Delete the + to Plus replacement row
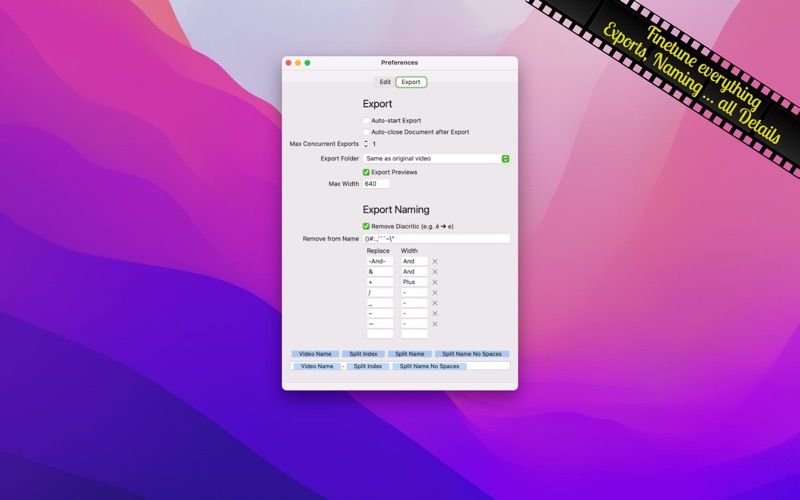The width and height of the screenshot is (800, 500). (x=435, y=282)
